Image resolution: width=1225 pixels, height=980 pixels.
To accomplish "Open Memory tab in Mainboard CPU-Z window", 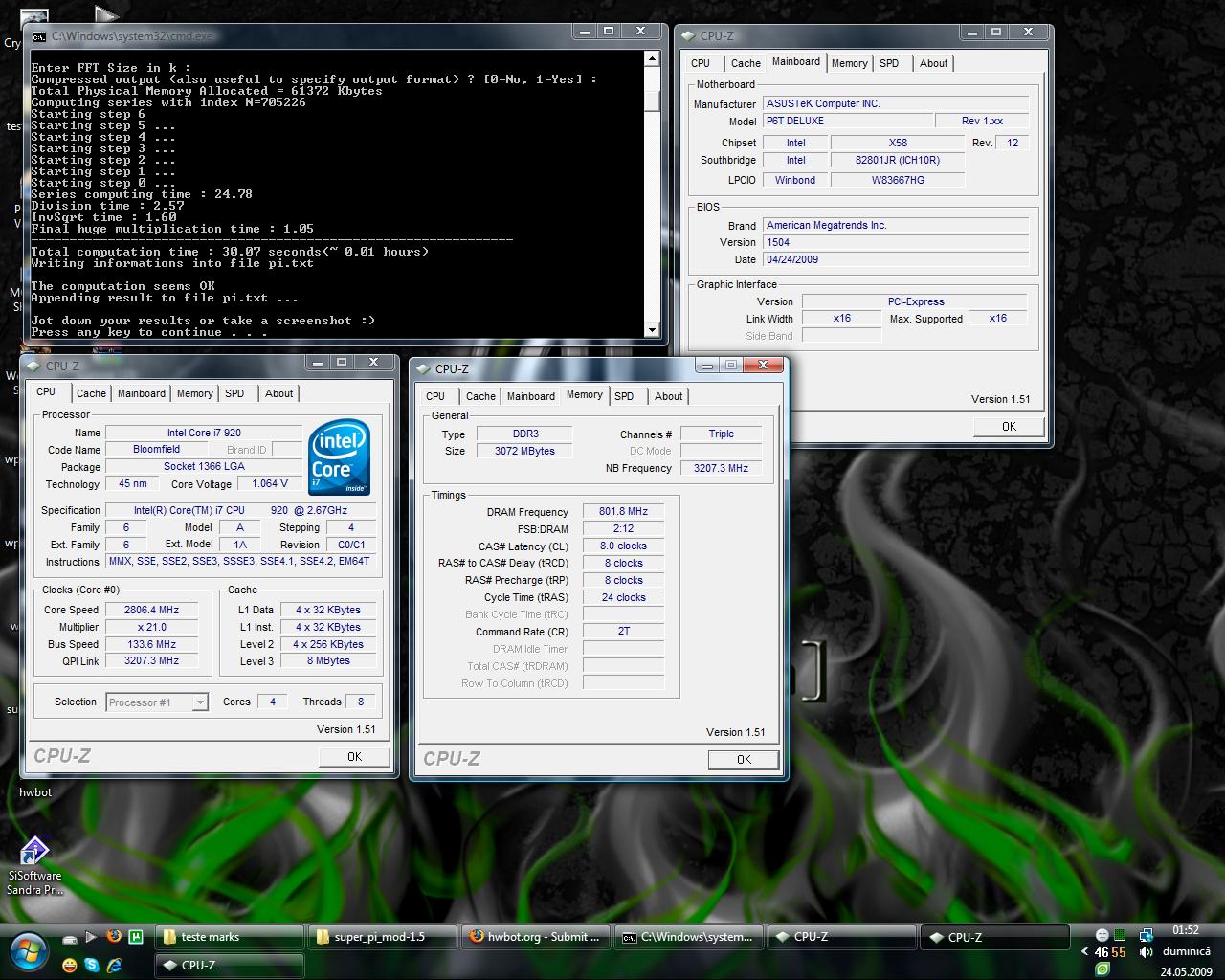I will [x=849, y=63].
